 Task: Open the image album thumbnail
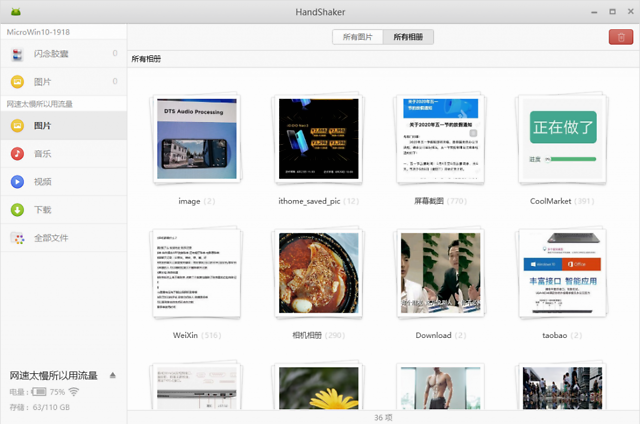pyautogui.click(x=197, y=139)
